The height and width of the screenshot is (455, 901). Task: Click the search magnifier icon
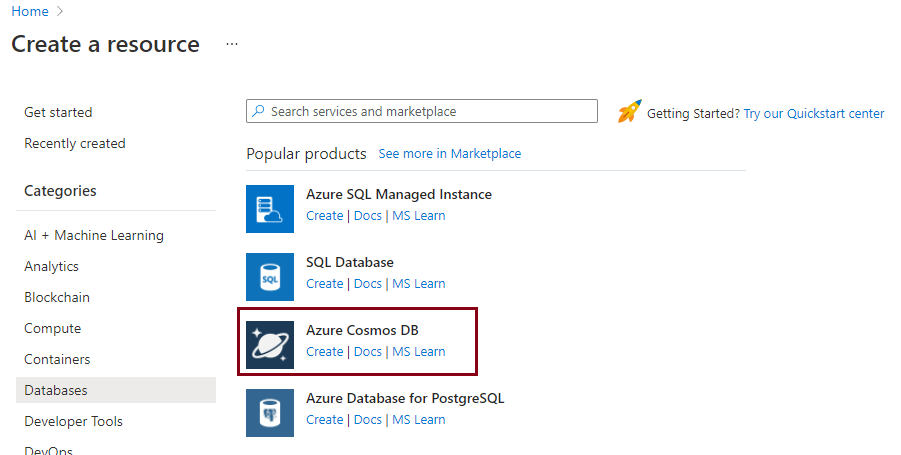point(259,111)
